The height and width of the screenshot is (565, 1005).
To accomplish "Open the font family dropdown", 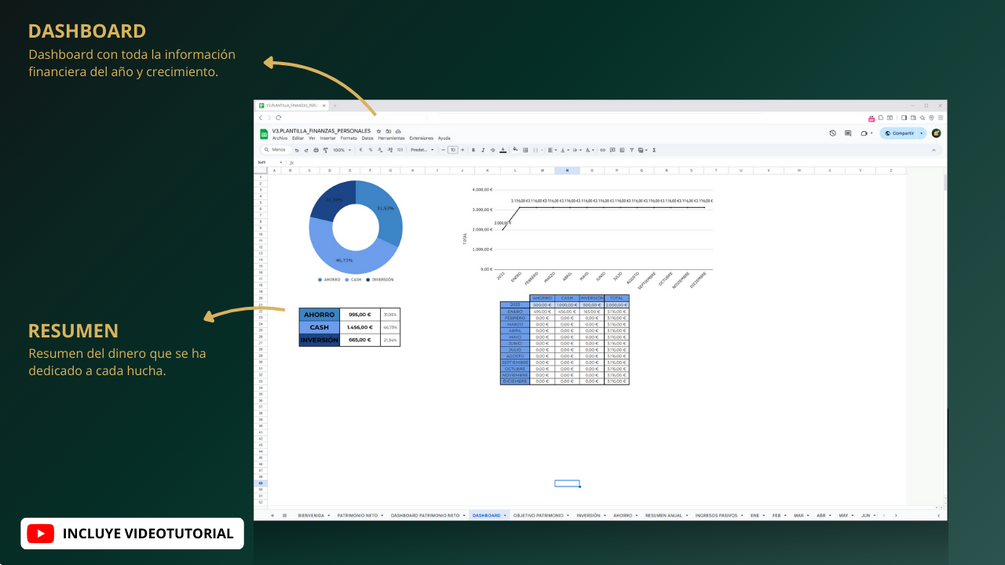I will coord(422,150).
